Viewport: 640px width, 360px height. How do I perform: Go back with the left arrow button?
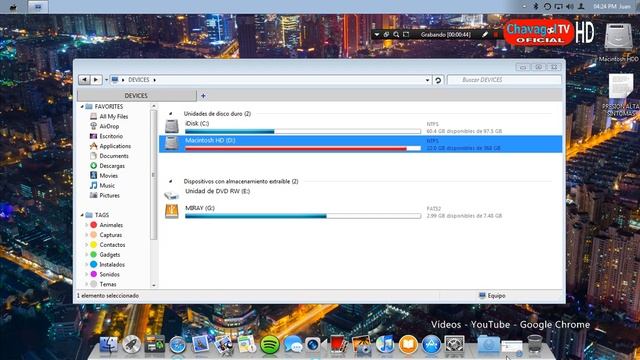(x=84, y=80)
